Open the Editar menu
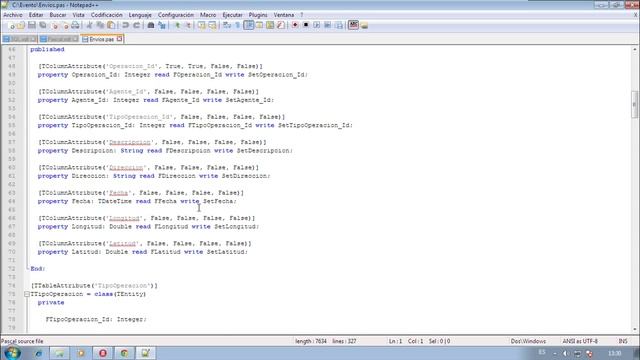Screen dimensions: 640x360 pyautogui.click(x=36, y=15)
